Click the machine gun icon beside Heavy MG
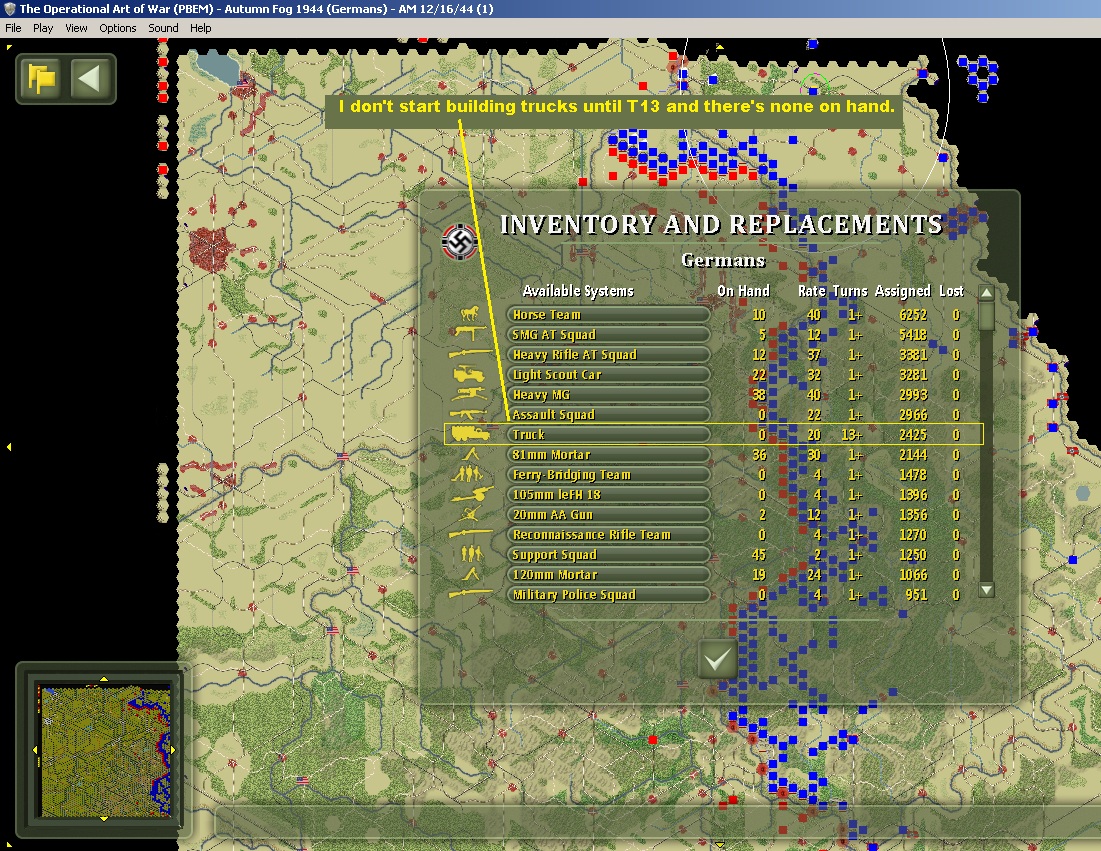 point(469,393)
